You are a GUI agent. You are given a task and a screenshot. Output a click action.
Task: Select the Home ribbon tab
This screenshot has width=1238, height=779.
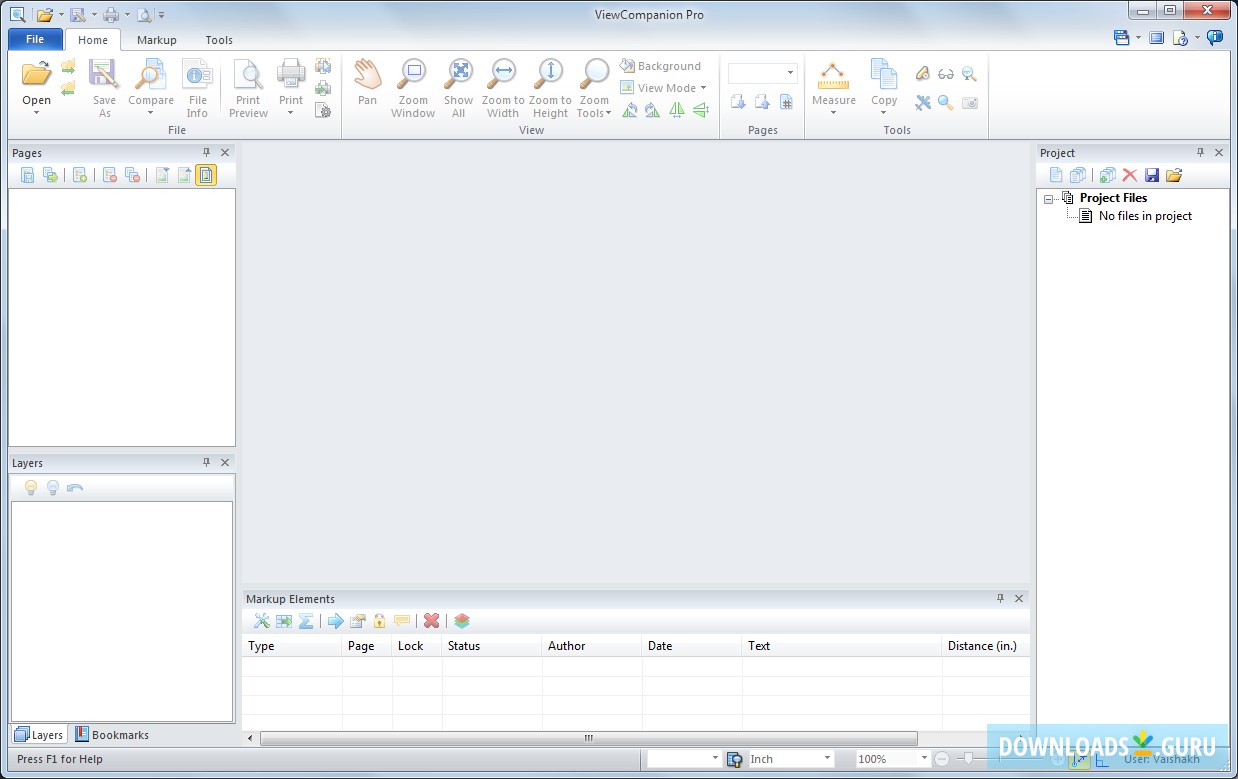pos(93,40)
